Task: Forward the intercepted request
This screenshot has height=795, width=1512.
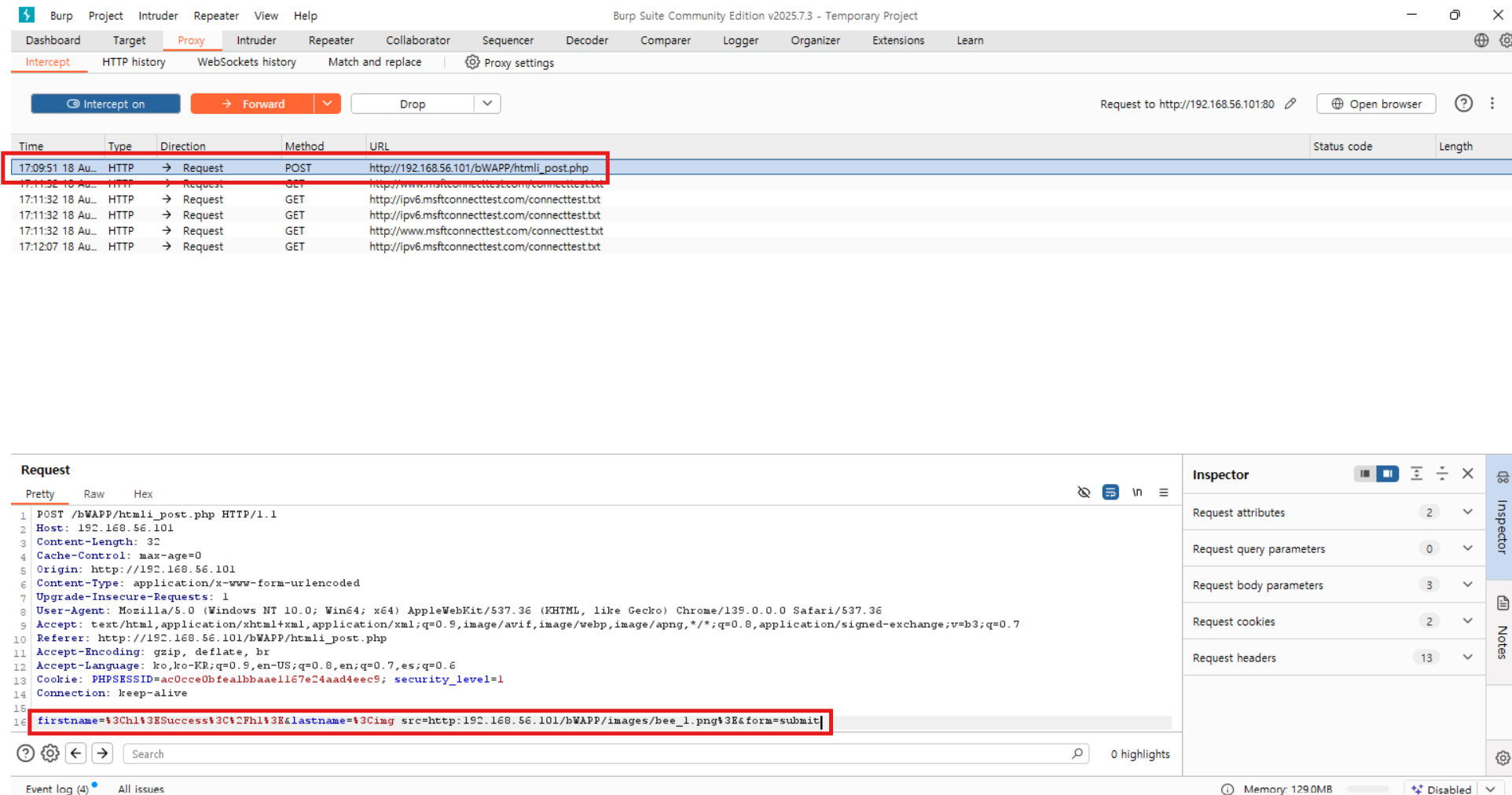Action: (253, 104)
